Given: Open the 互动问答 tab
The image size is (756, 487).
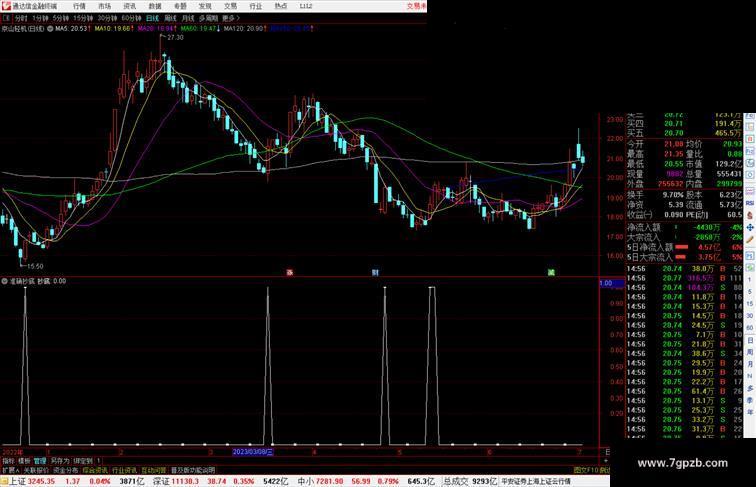Looking at the screenshot, I should coord(154,470).
